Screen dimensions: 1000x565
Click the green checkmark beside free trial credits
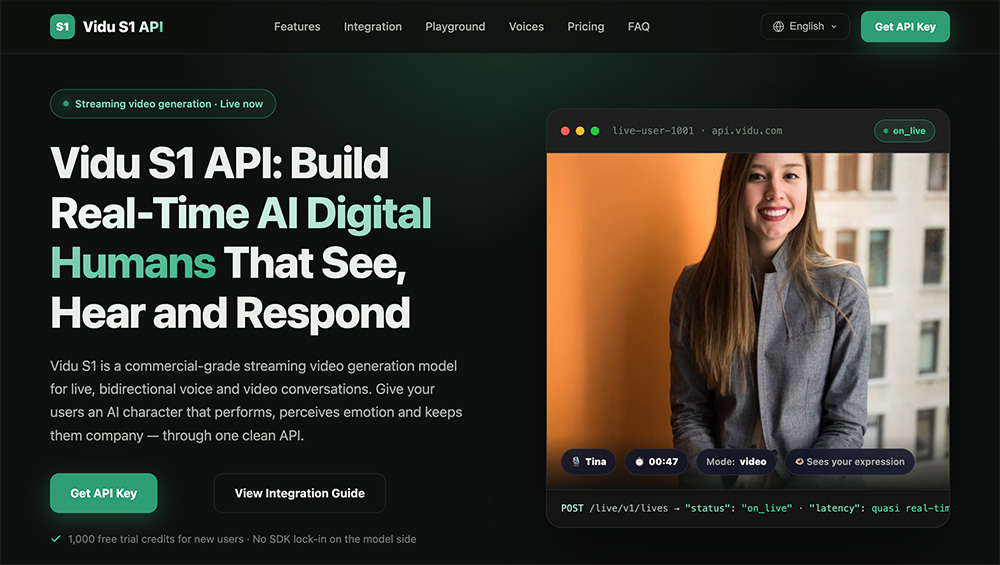(55, 539)
